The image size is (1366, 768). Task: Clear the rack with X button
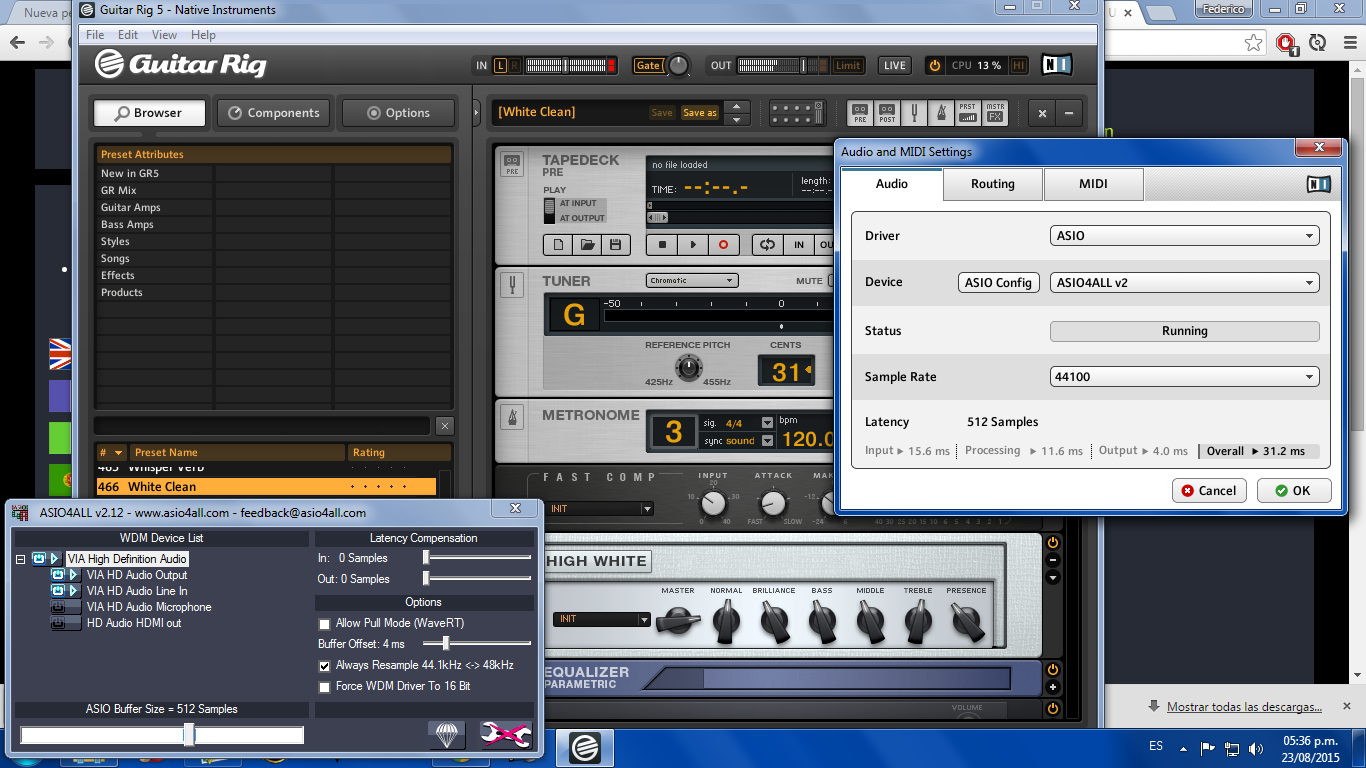tap(1042, 113)
